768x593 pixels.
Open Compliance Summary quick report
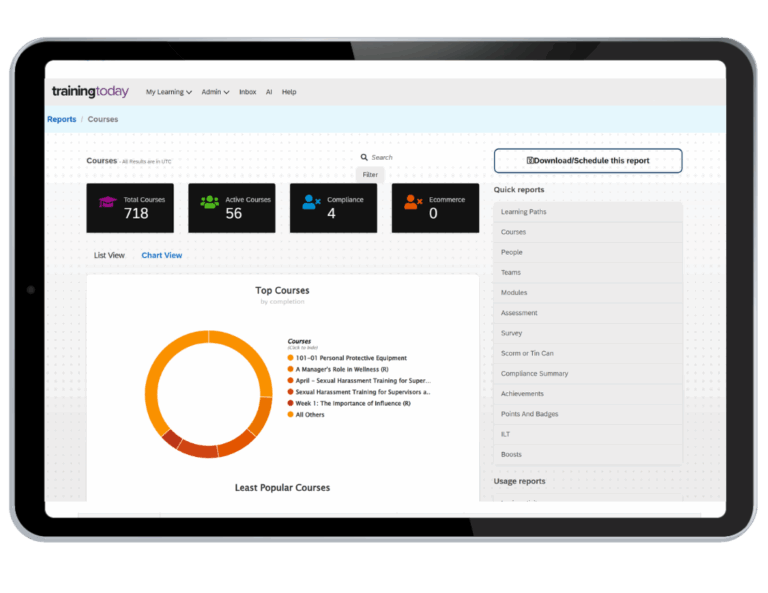(588, 374)
